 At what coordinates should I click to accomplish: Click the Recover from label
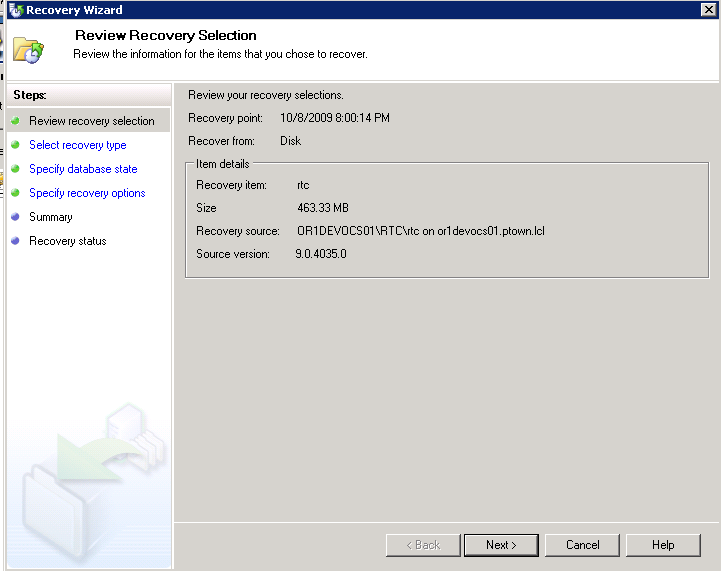tap(221, 141)
